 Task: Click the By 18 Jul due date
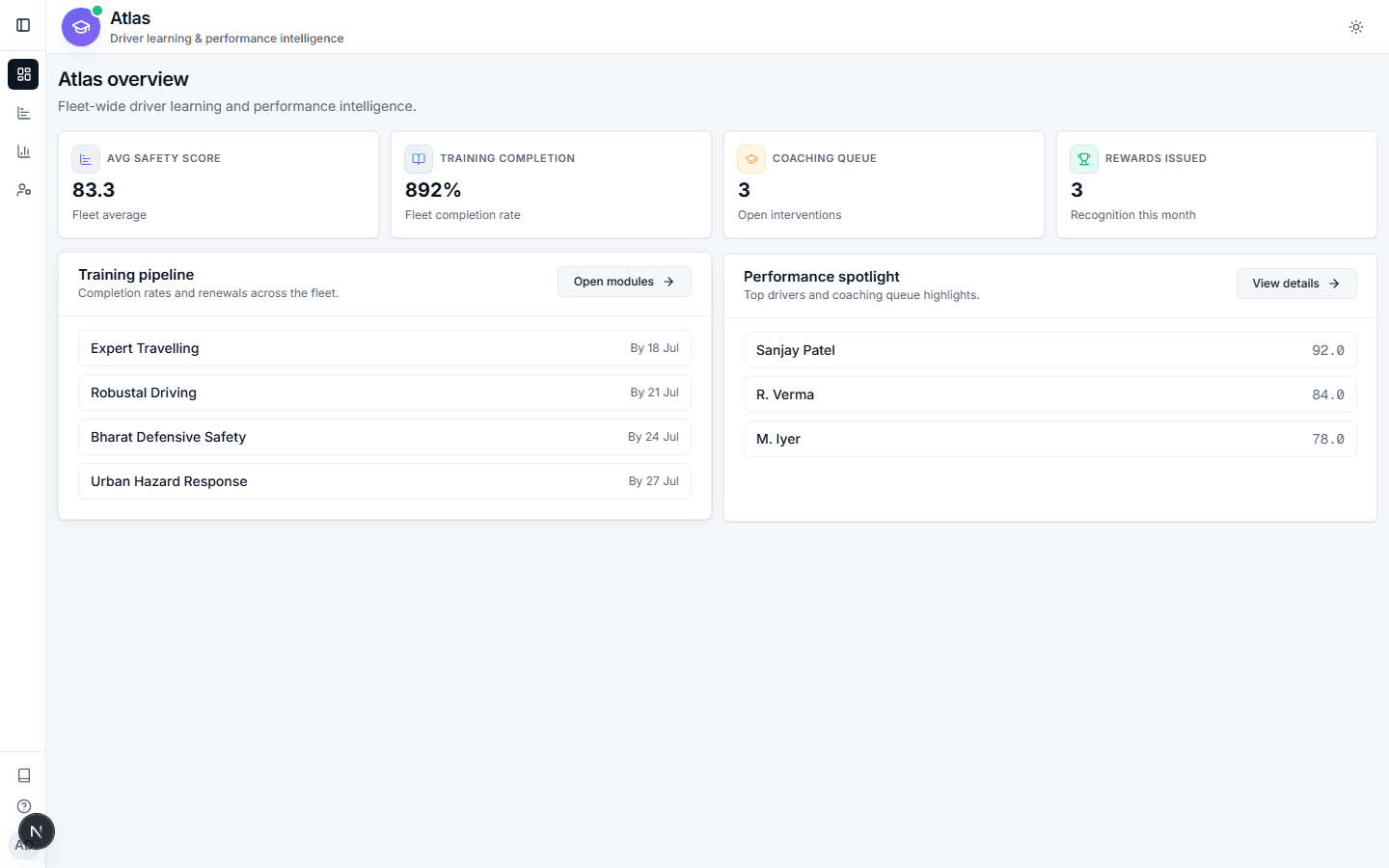[654, 348]
